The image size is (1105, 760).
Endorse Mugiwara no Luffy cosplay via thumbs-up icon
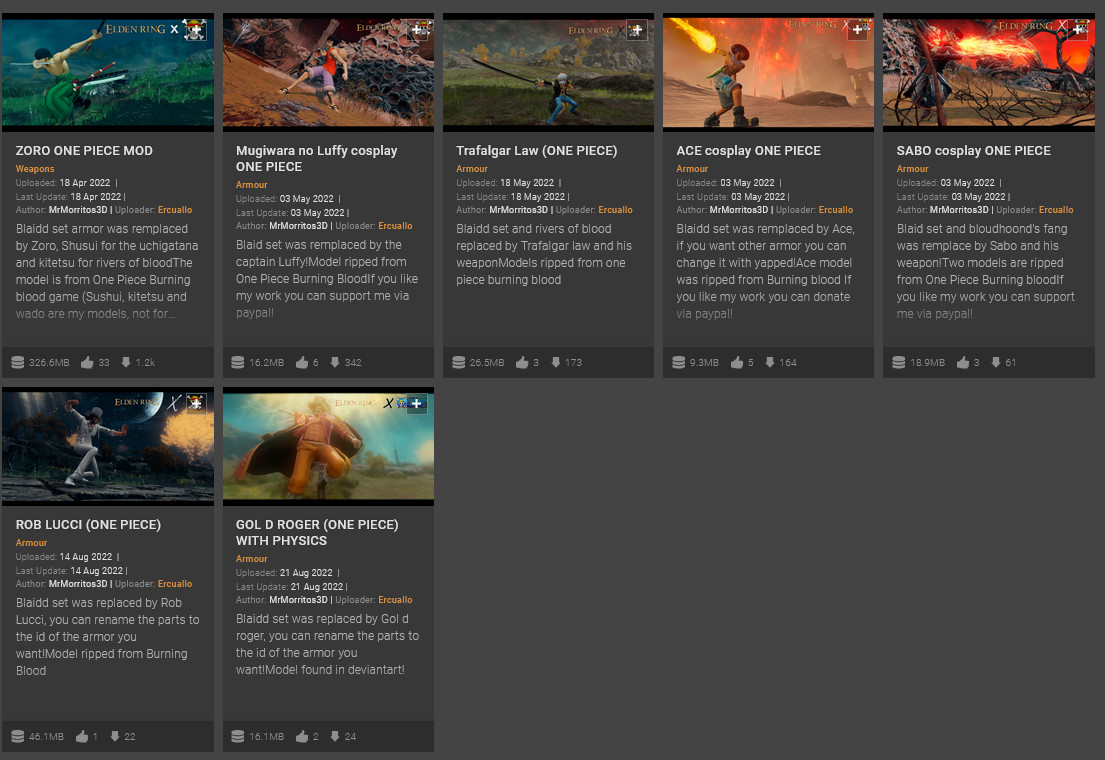(302, 362)
